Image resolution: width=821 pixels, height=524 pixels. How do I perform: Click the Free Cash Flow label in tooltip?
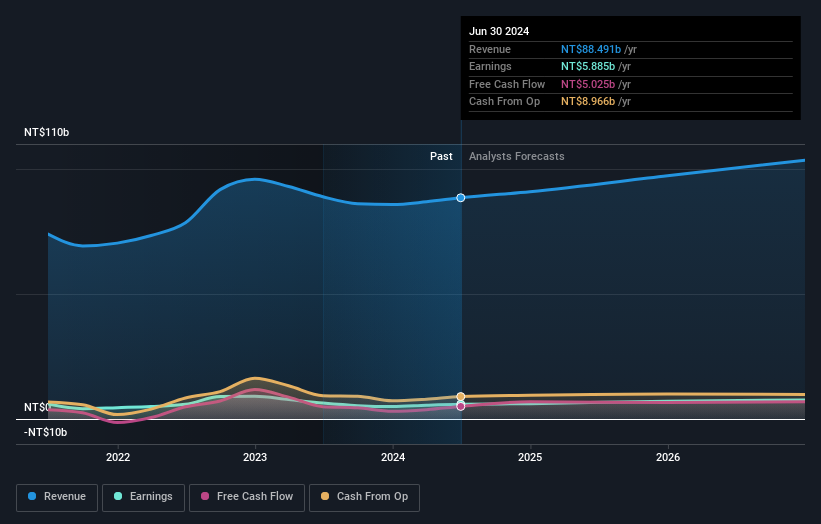[507, 84]
